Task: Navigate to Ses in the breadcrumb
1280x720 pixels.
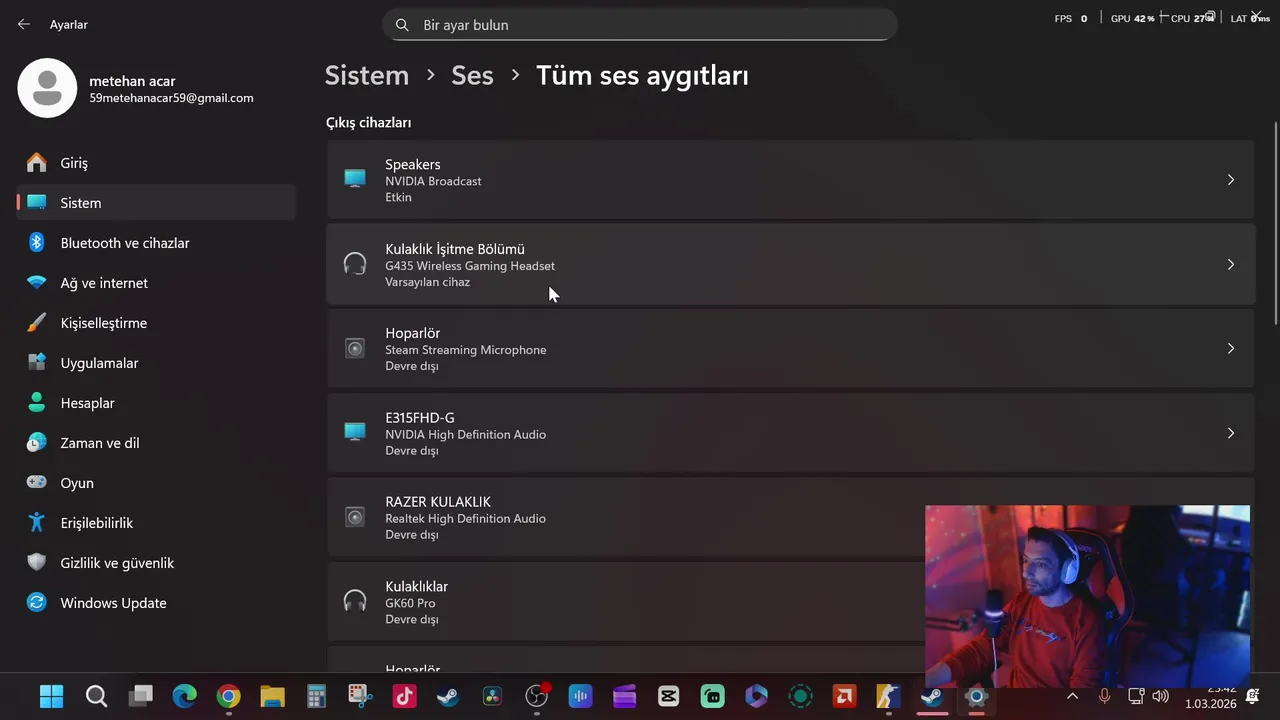Action: pyautogui.click(x=472, y=75)
